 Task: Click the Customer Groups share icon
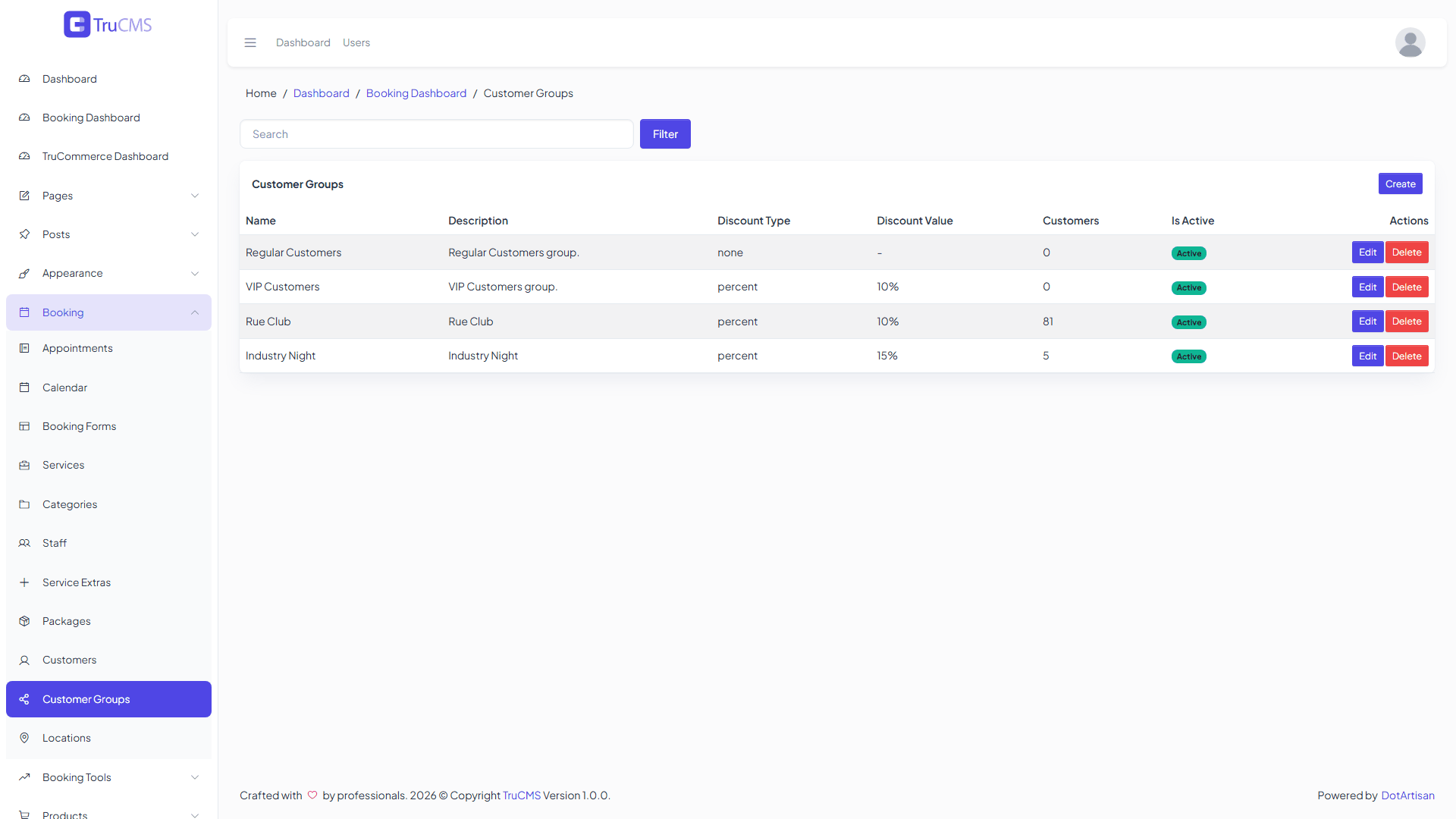coord(24,699)
